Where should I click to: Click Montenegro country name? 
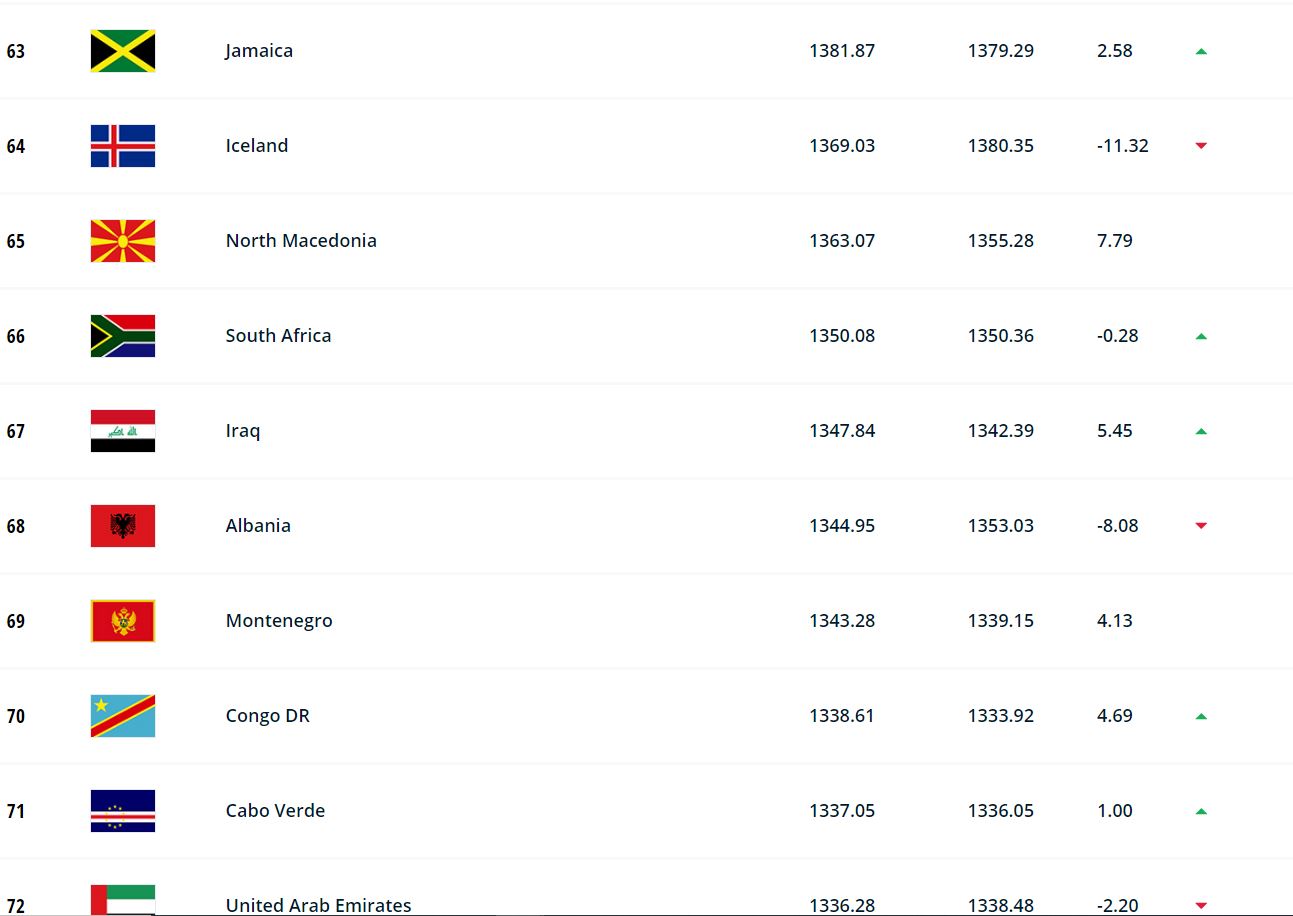(279, 621)
